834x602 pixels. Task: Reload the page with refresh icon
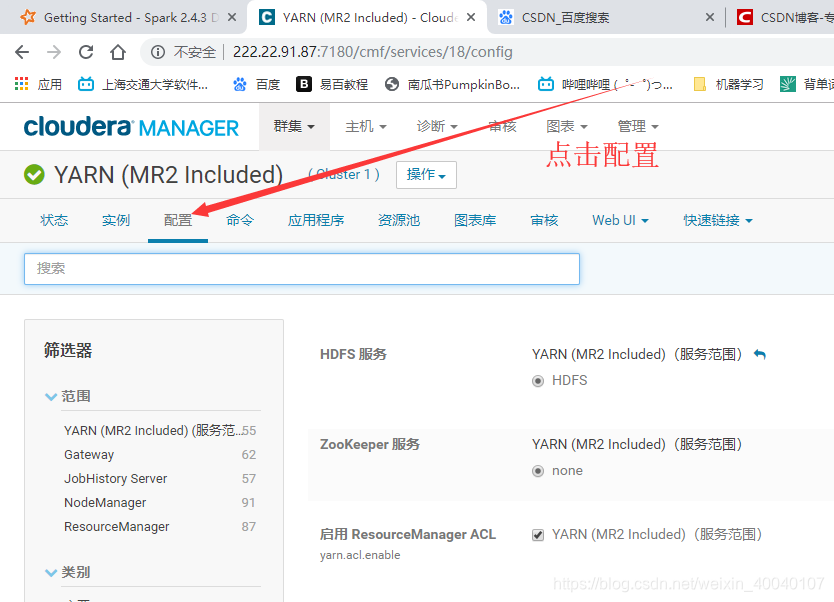point(86,52)
